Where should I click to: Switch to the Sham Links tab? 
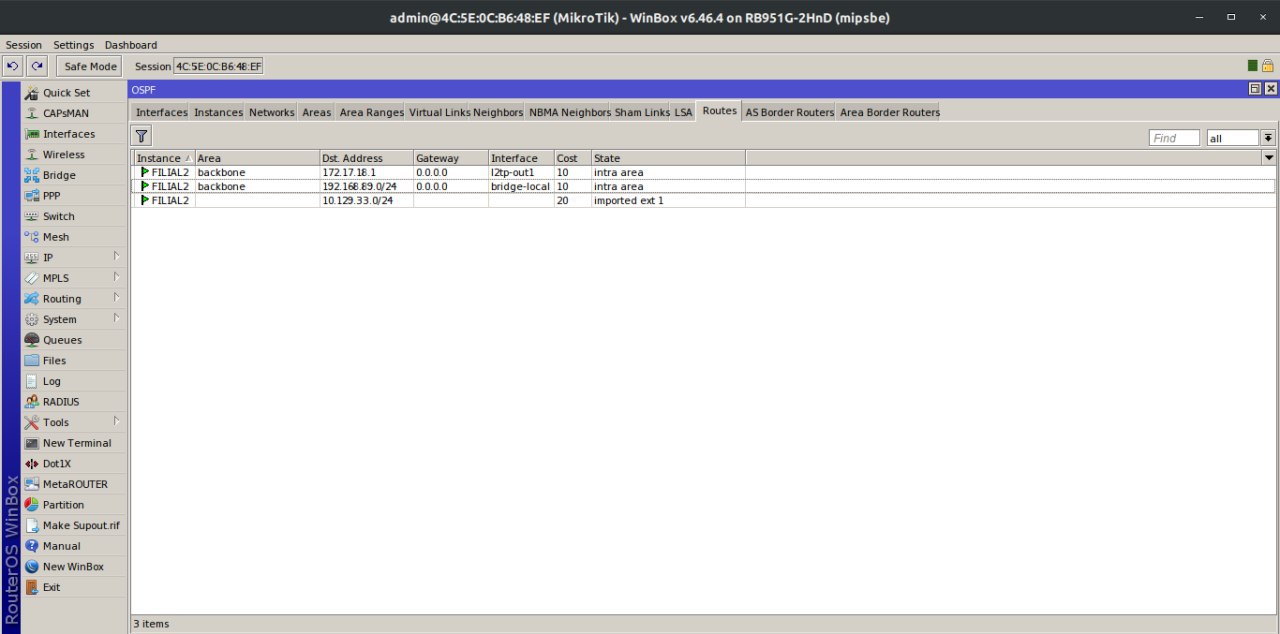click(642, 112)
